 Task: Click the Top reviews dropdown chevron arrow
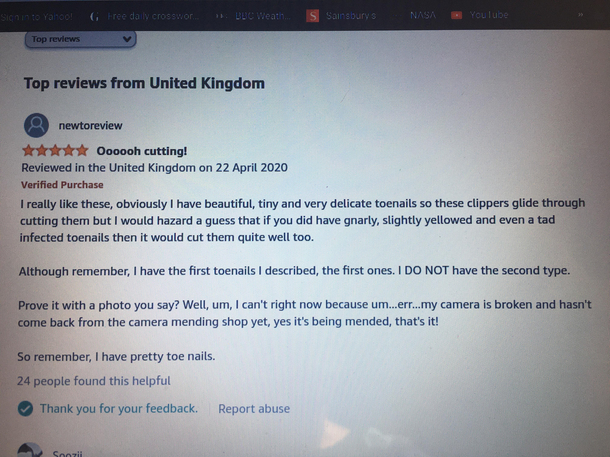pyautogui.click(x=126, y=39)
